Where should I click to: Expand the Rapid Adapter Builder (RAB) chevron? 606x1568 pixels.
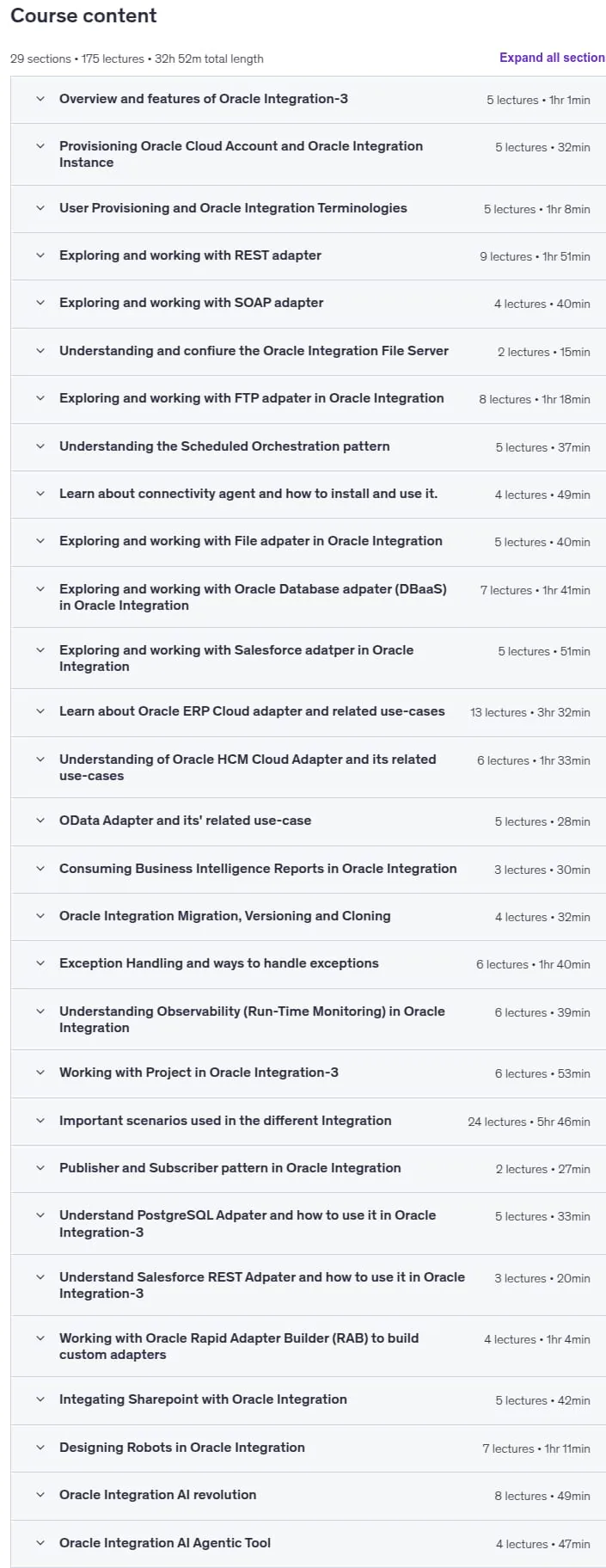pos(40,1338)
